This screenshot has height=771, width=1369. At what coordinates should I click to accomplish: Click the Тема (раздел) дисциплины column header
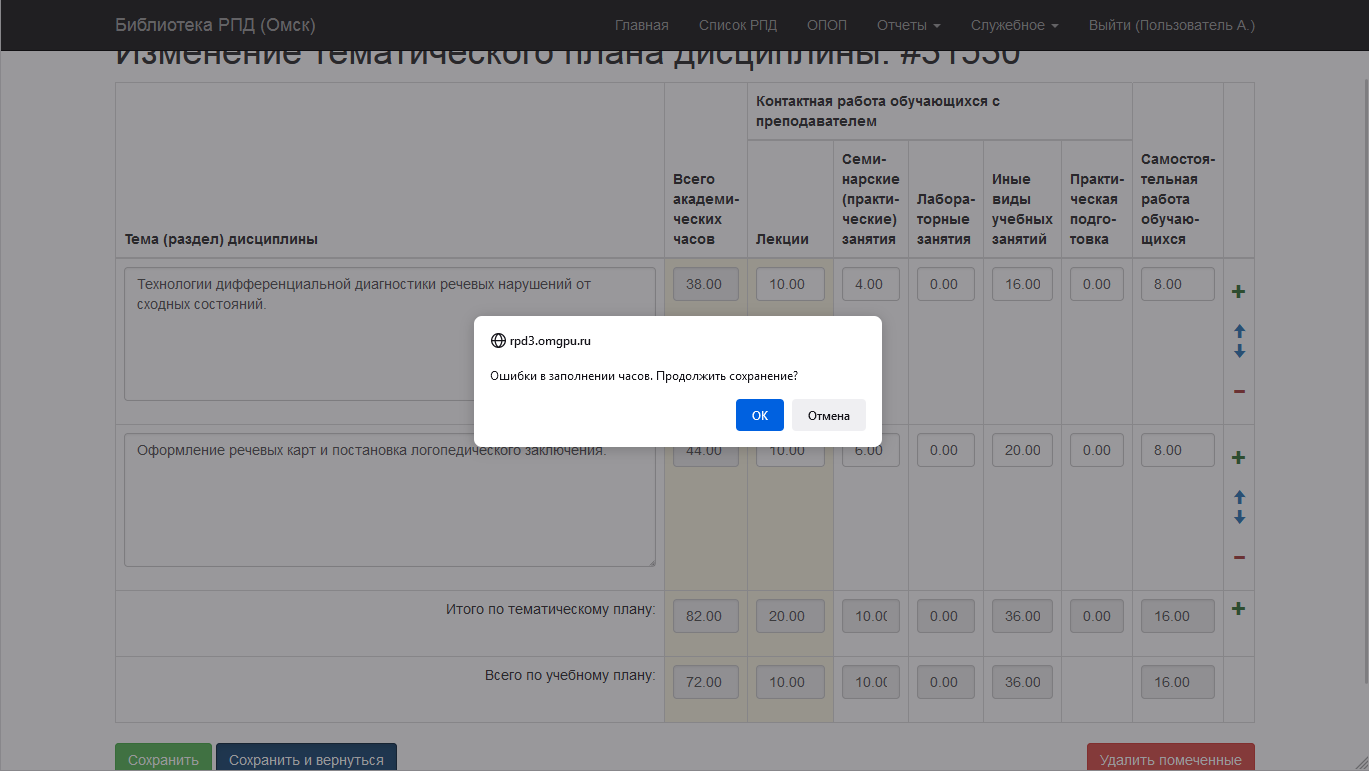click(x=221, y=239)
